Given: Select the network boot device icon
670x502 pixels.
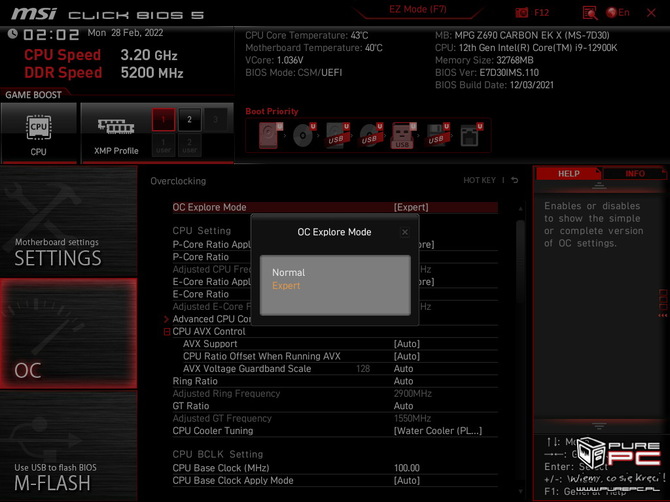Looking at the screenshot, I should pos(470,135).
